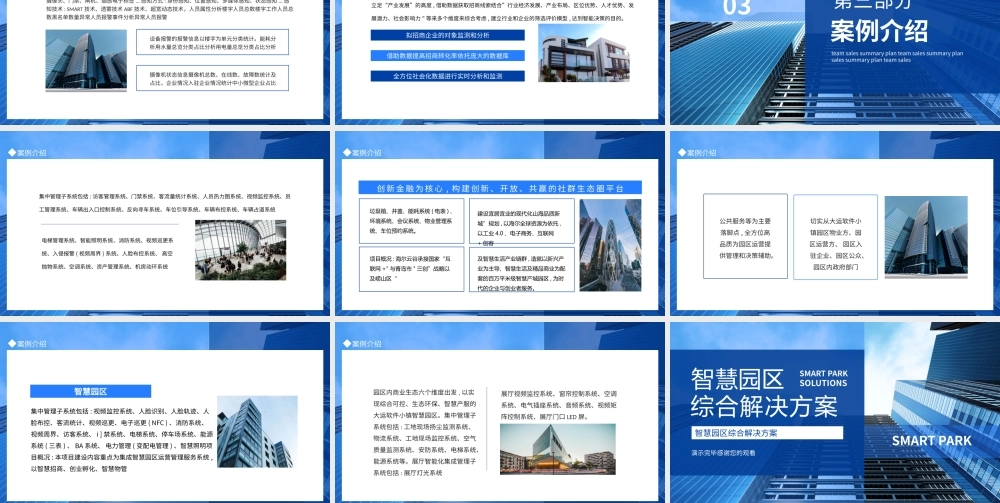Click 'SMART PARK SOLUTIONS' text on closing slide
Viewport: 1000px width, 503px height.
point(823,378)
